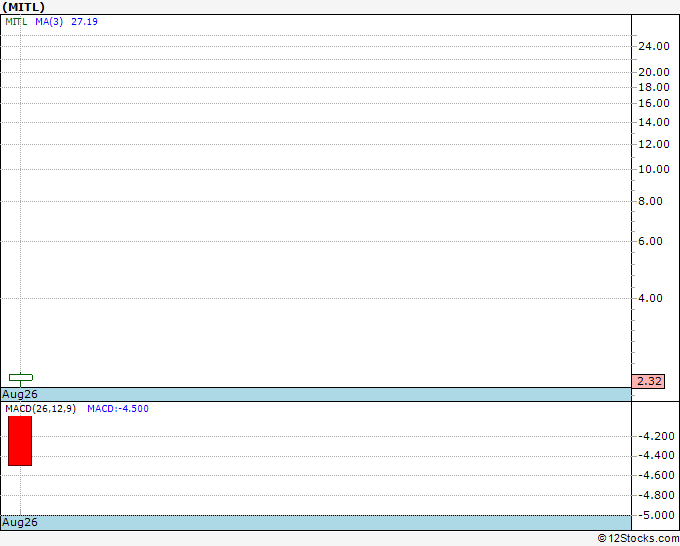Click the MACD:-4.500 value readout
Viewport: 680px width, 546px height.
[118, 409]
